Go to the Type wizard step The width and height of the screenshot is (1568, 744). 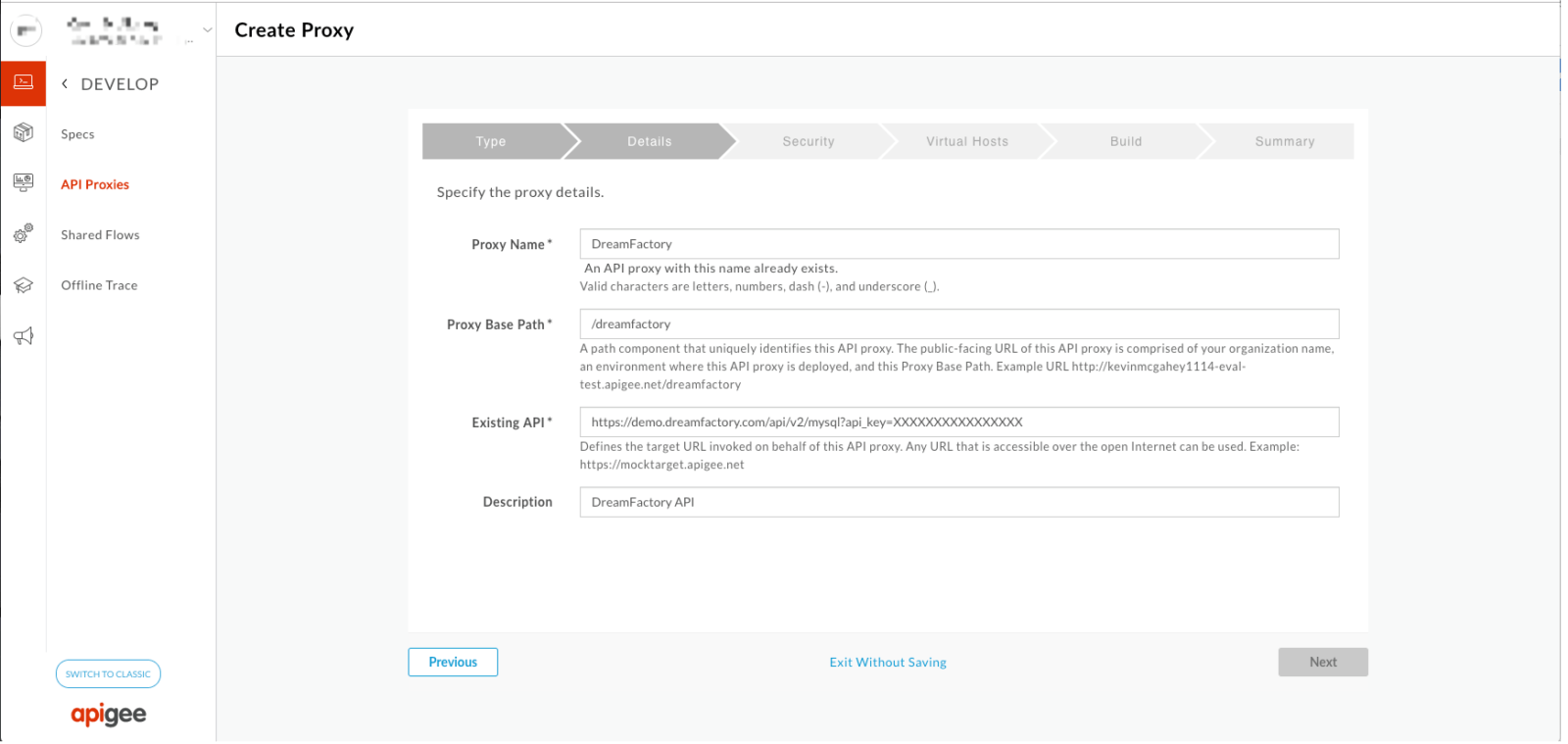coord(491,141)
